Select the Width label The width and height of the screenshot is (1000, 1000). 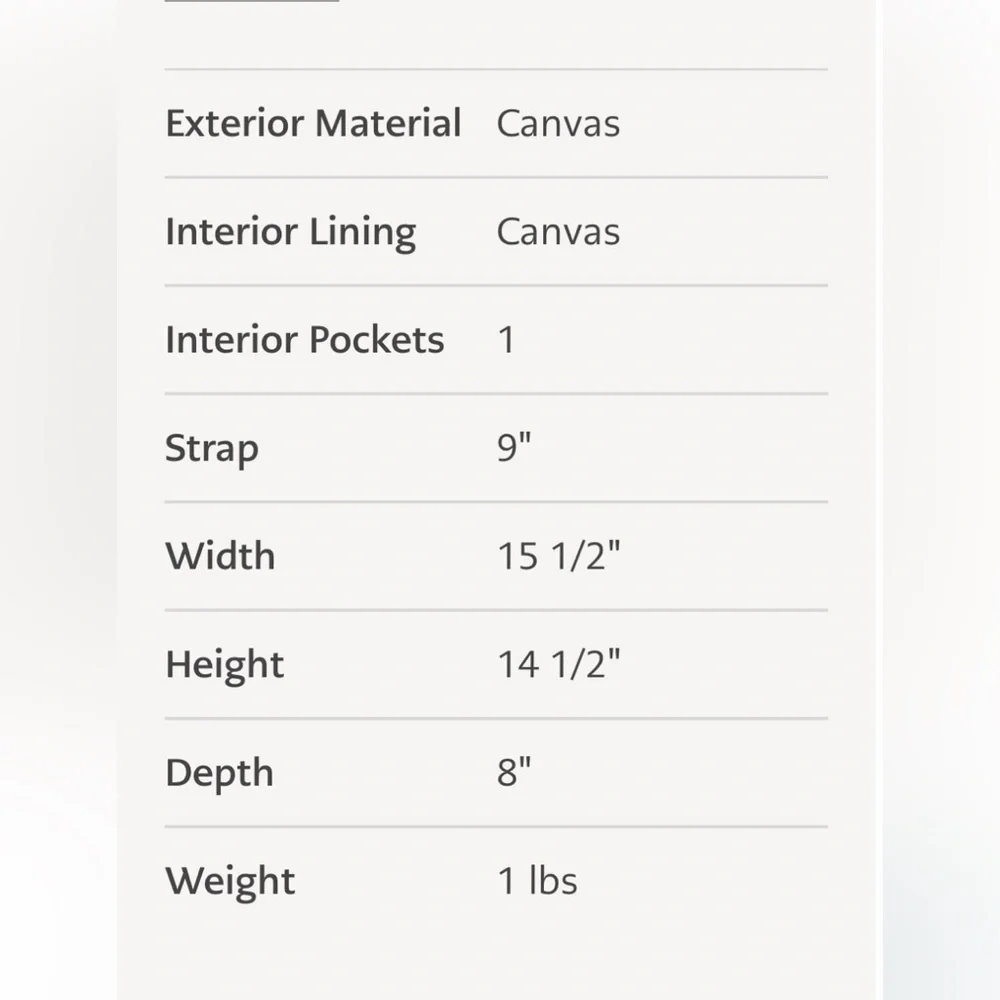pos(220,555)
